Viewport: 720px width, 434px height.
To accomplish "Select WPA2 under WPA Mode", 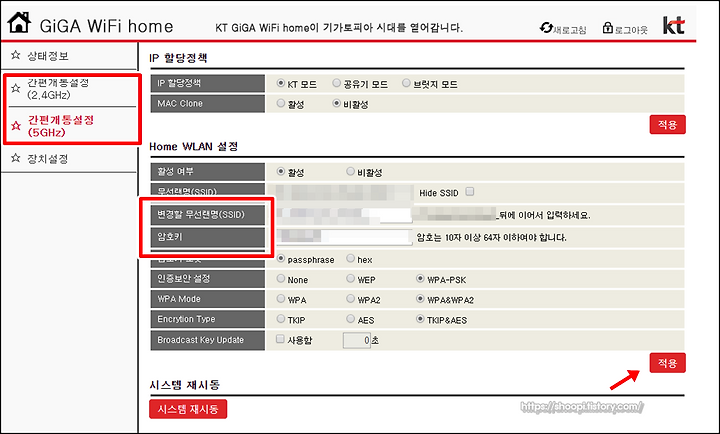I will (x=350, y=299).
